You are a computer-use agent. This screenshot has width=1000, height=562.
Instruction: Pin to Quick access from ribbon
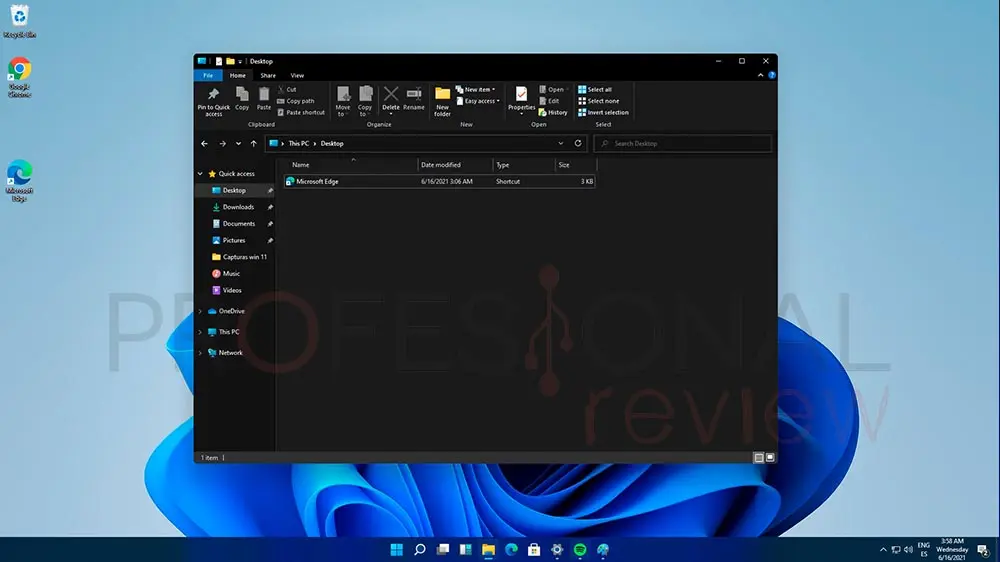pos(214,101)
